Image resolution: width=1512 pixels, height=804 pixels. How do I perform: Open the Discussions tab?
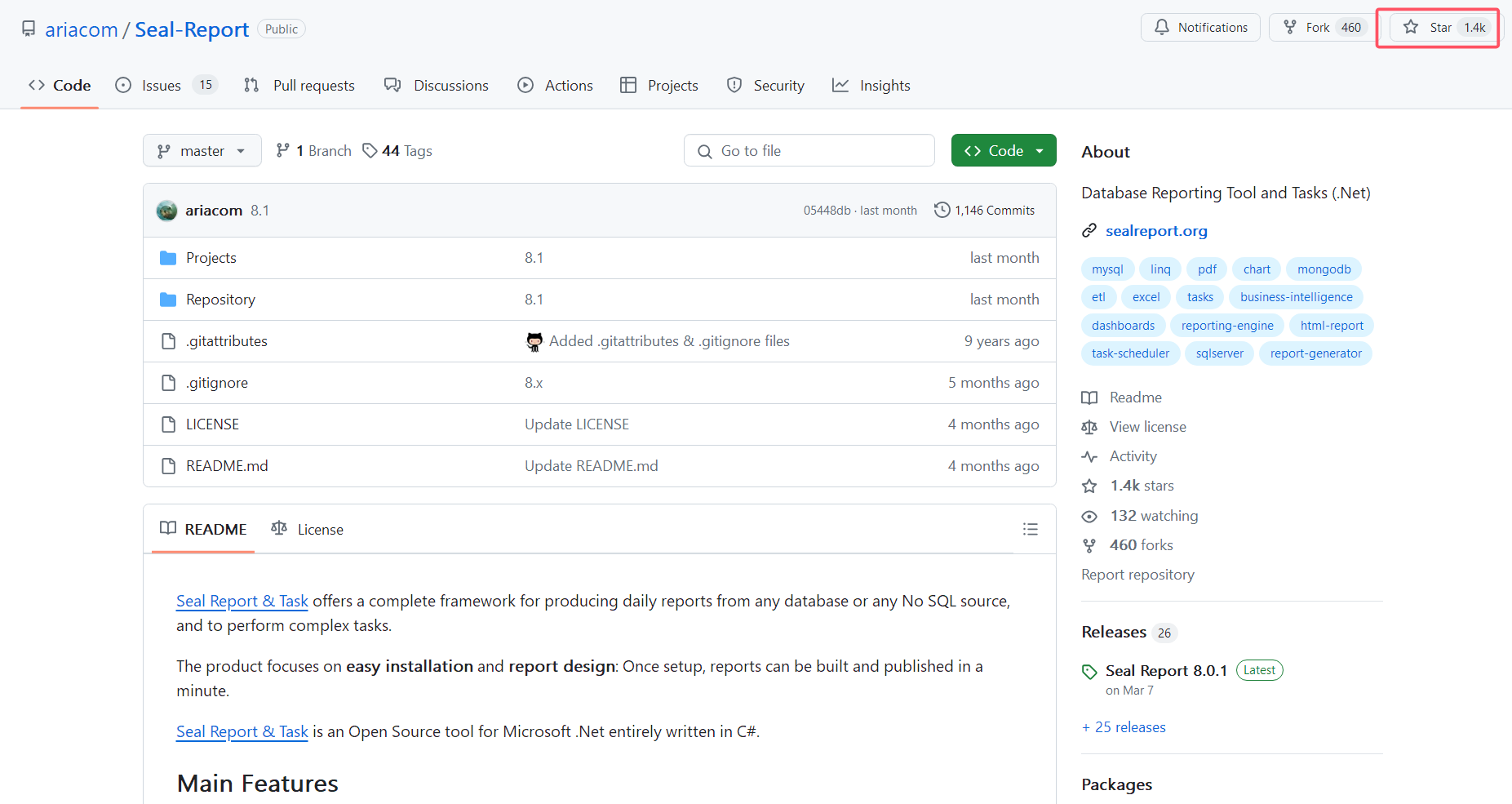[x=437, y=86]
